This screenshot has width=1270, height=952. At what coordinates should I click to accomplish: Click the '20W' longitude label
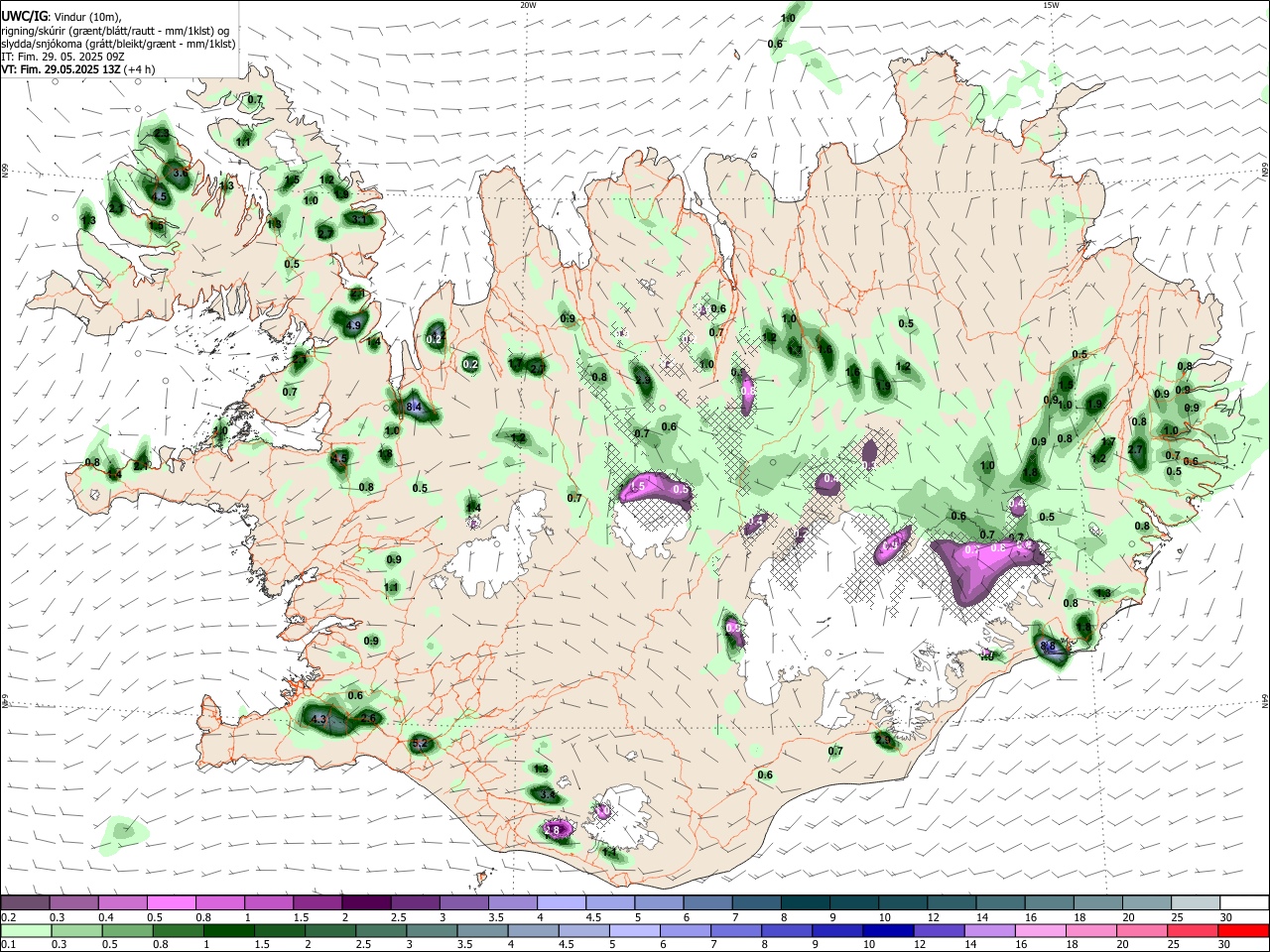click(x=529, y=5)
